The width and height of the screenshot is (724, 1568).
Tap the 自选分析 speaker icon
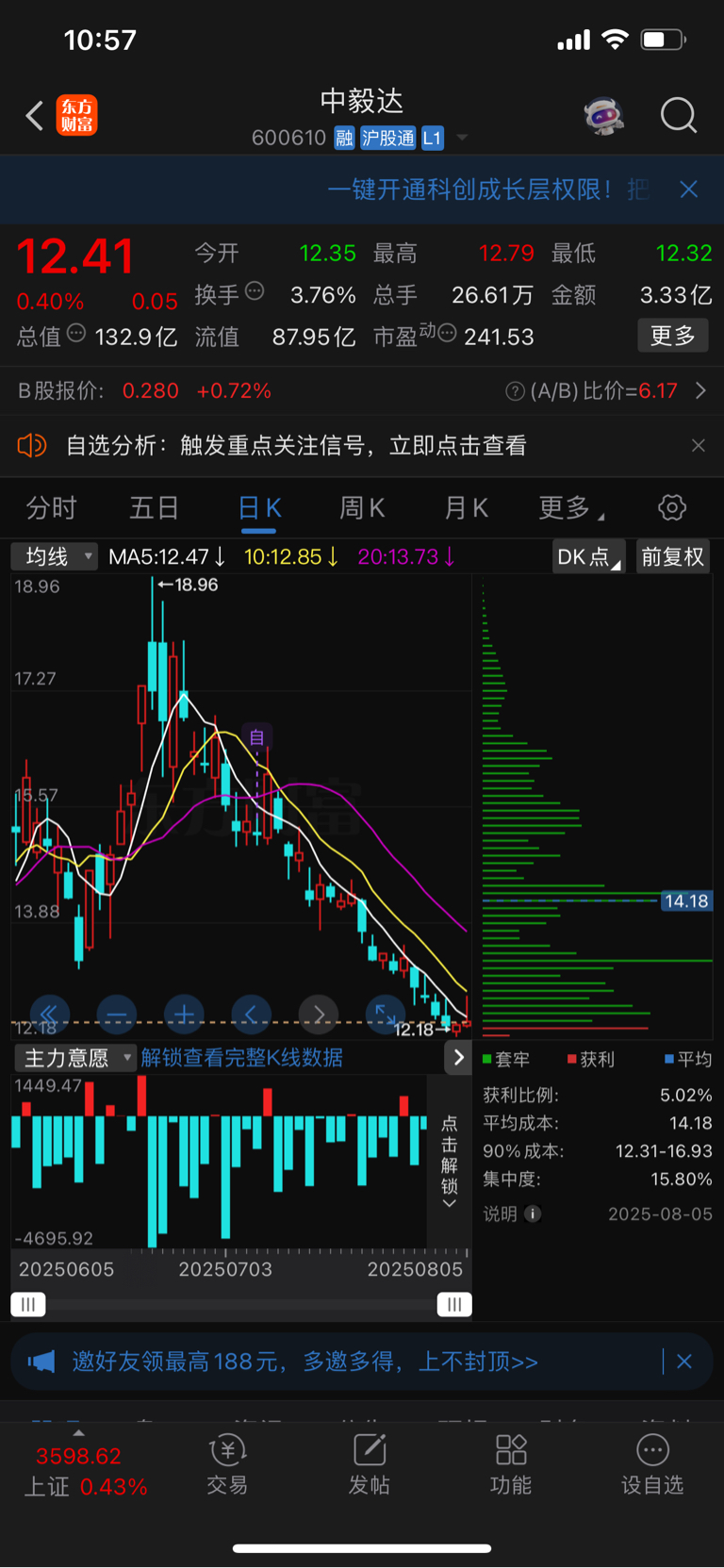32,445
